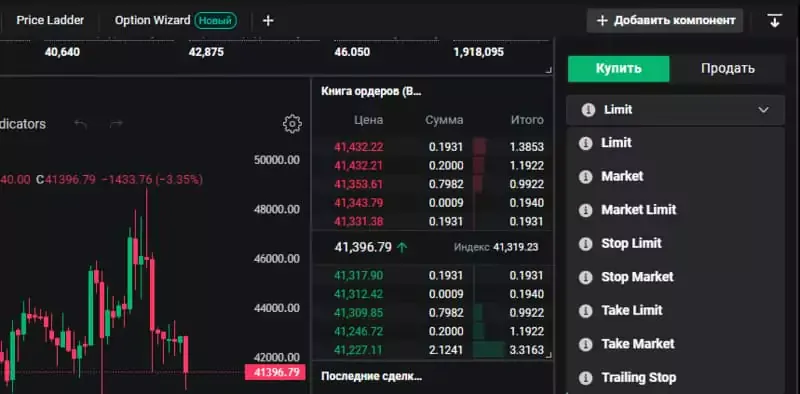
Task: Click the redo arrow in chart toolbar
Action: (116, 124)
